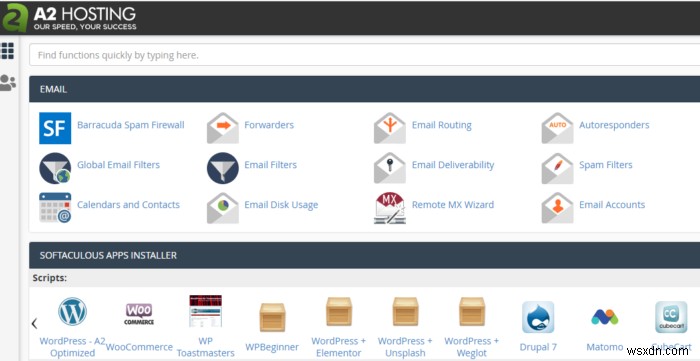Image resolution: width=700 pixels, height=361 pixels.
Task: Click the Remote MX Wizard icon
Action: point(390,208)
